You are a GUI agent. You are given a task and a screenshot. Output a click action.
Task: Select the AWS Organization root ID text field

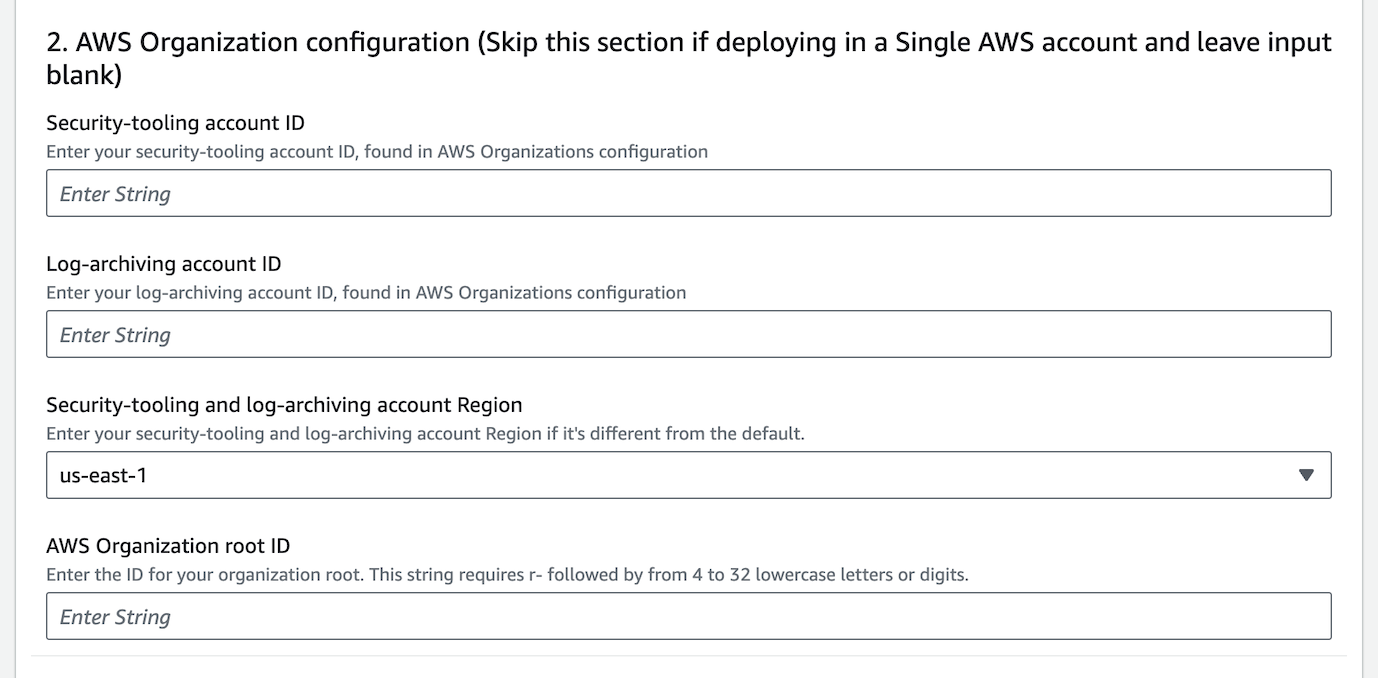400,616
